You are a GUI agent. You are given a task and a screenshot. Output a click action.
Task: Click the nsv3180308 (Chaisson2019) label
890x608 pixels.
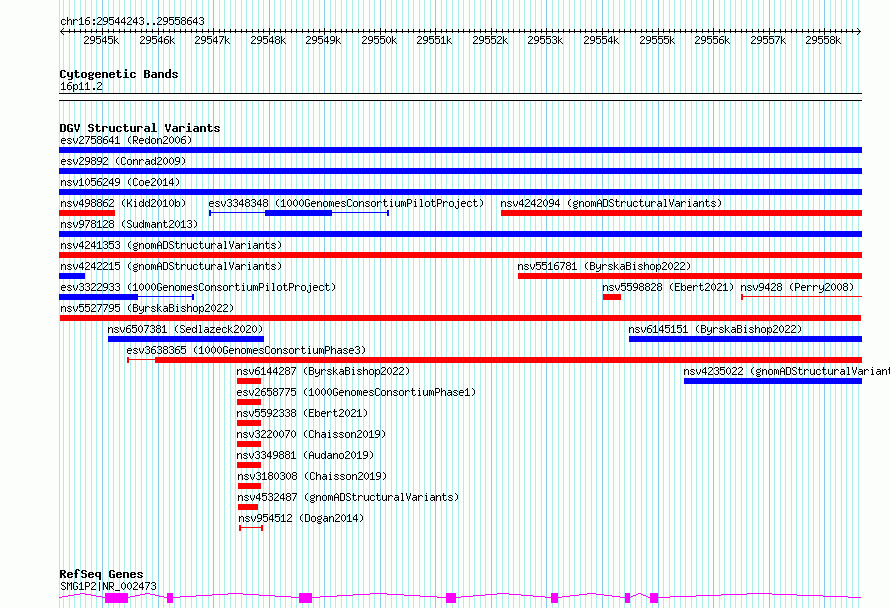(x=312, y=476)
